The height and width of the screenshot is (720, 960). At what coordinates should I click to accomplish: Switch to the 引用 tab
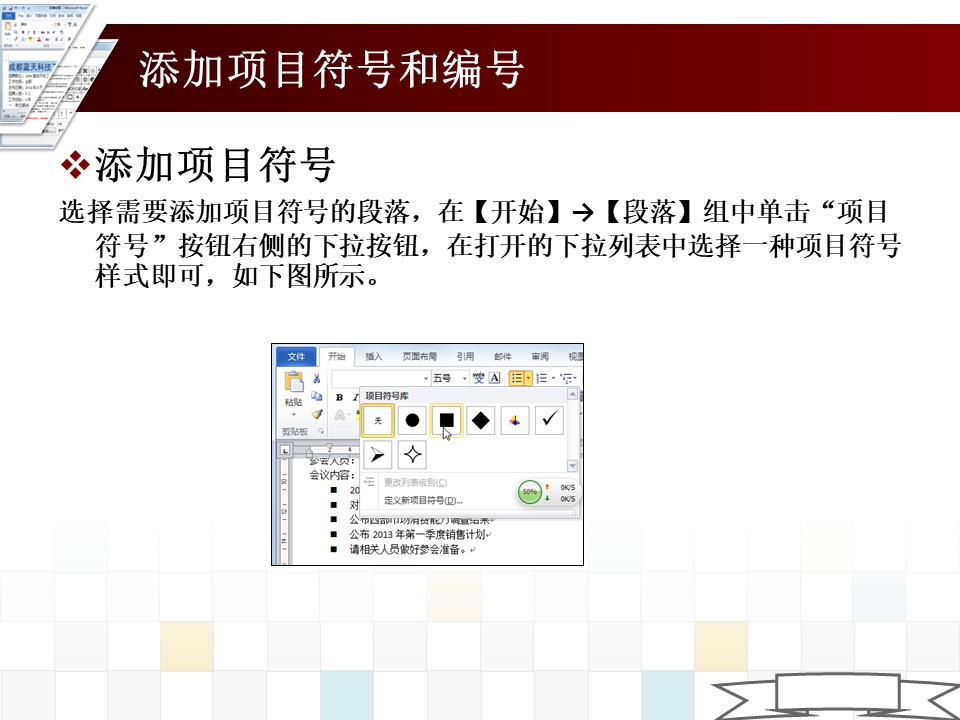465,356
